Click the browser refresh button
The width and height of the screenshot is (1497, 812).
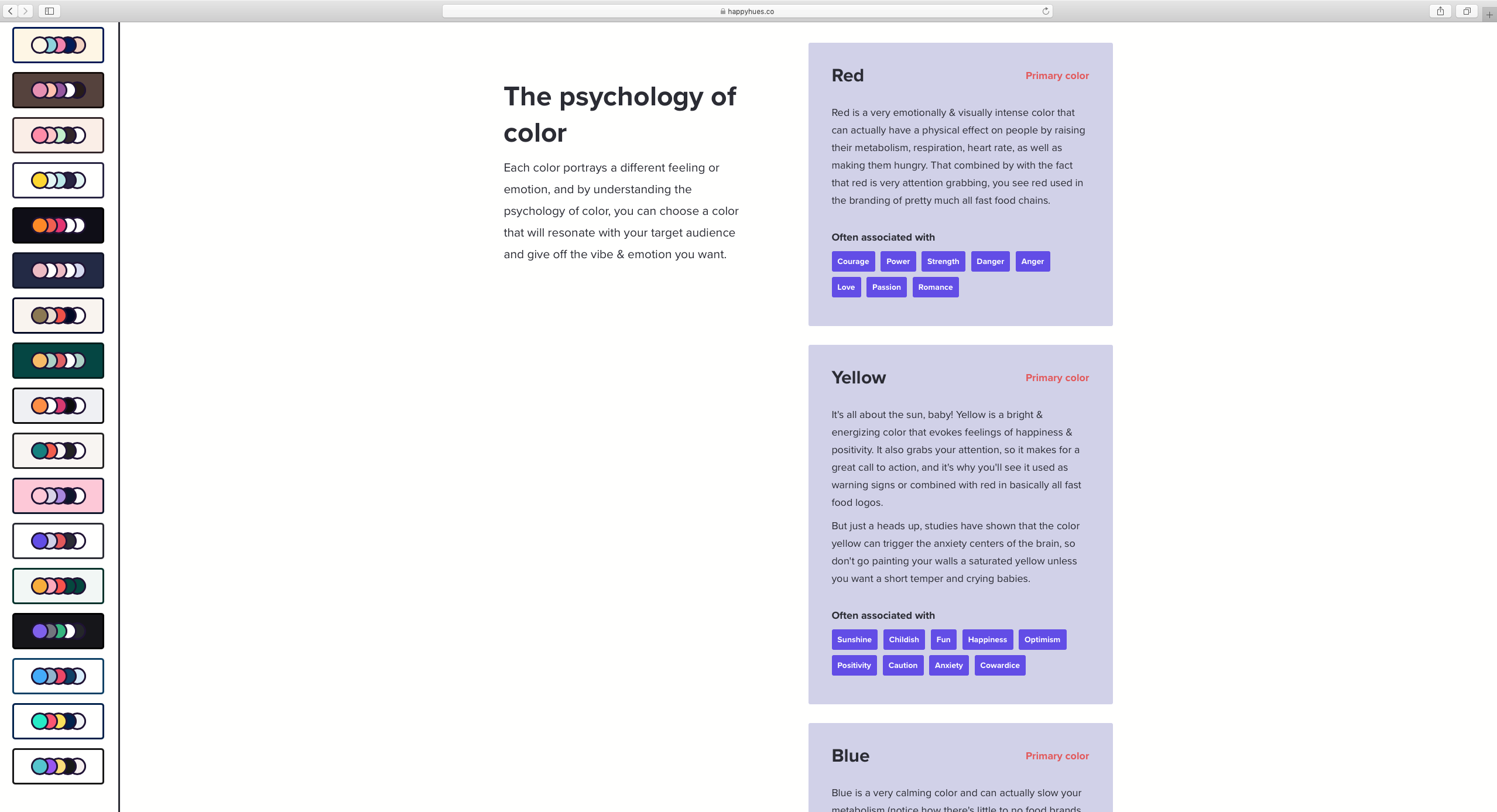(x=1046, y=10)
